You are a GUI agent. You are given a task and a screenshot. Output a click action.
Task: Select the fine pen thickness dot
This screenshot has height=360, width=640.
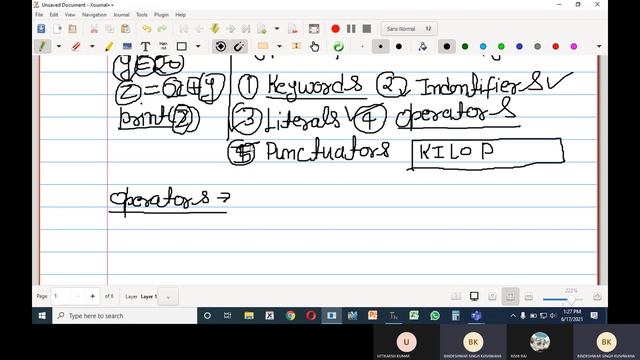(x=362, y=47)
